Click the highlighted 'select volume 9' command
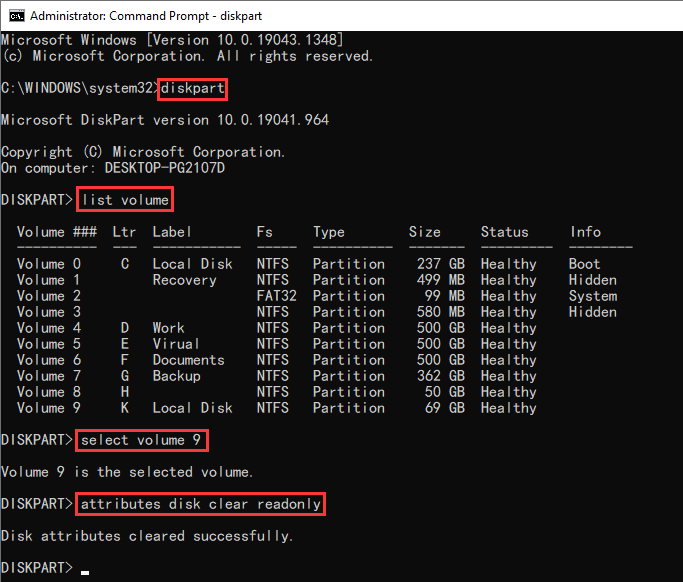Viewport: 683px width, 582px height. click(145, 440)
